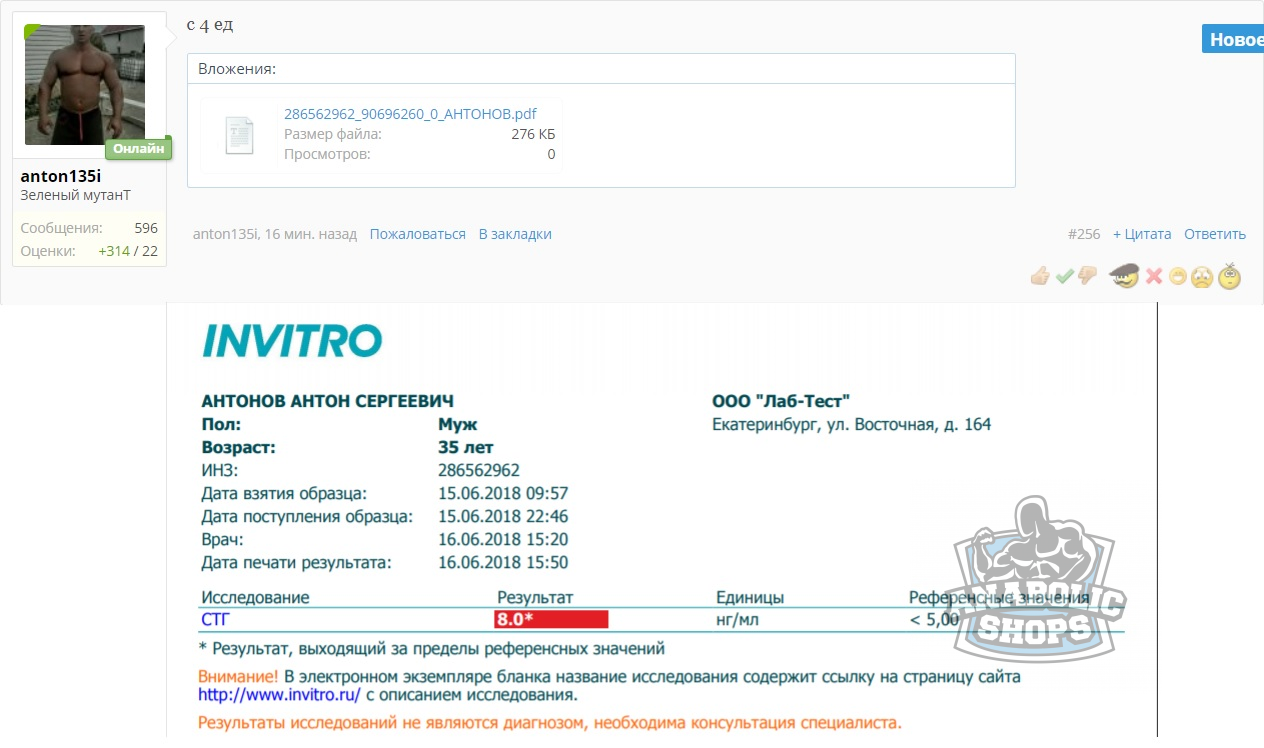Open the АНТОНОВ.pdf attachment link
1264x748 pixels.
[x=411, y=114]
